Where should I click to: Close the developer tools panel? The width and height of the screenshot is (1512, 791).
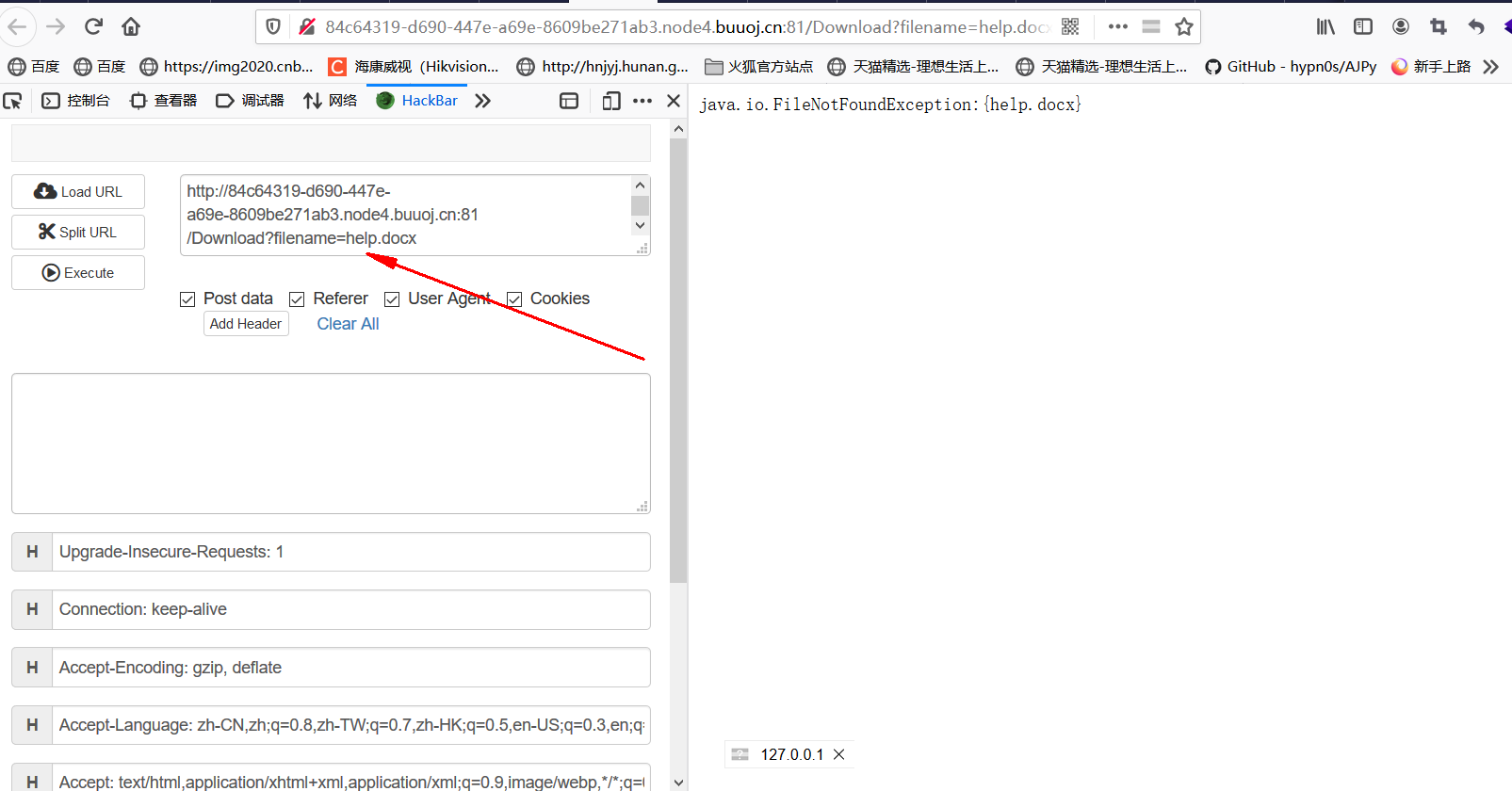pyautogui.click(x=674, y=101)
